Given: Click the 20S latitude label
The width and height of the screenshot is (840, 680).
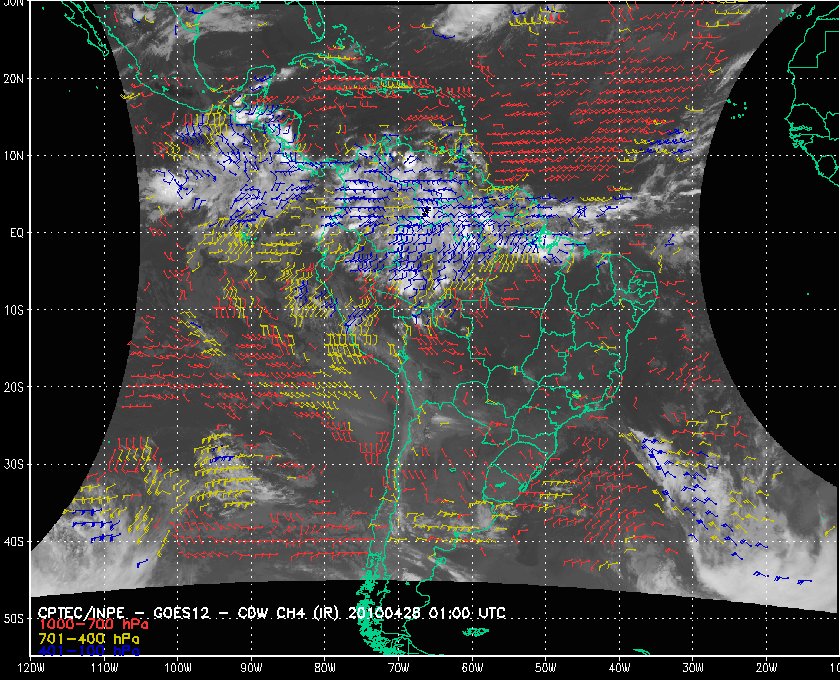Looking at the screenshot, I should pos(13,387).
